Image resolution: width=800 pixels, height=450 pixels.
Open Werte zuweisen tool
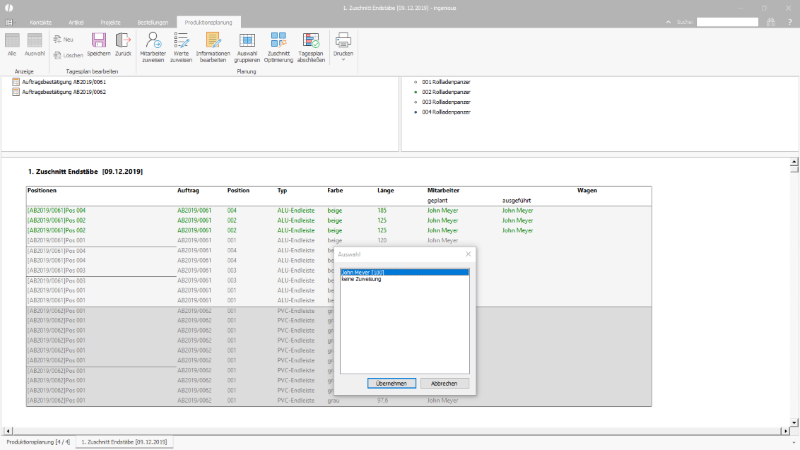click(x=181, y=47)
